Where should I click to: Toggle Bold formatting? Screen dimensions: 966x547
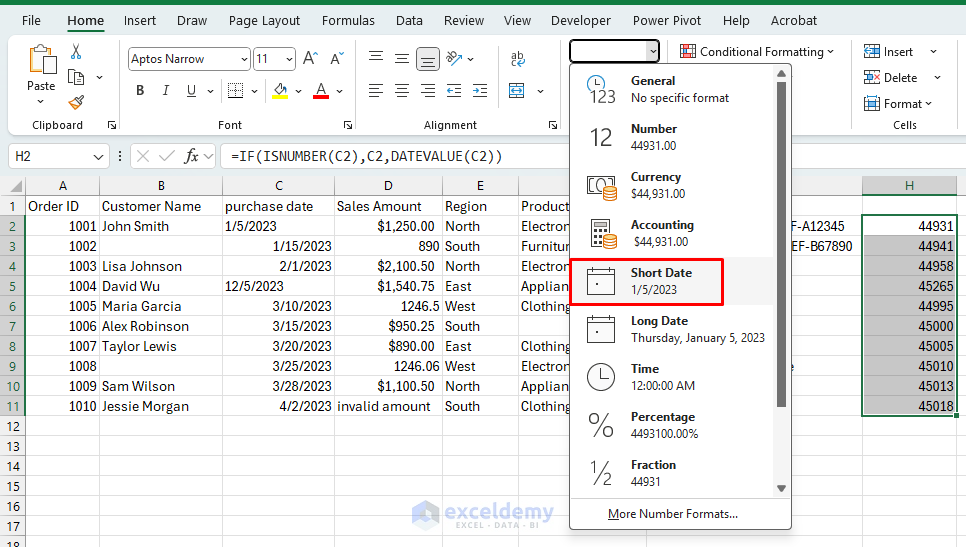tap(140, 91)
